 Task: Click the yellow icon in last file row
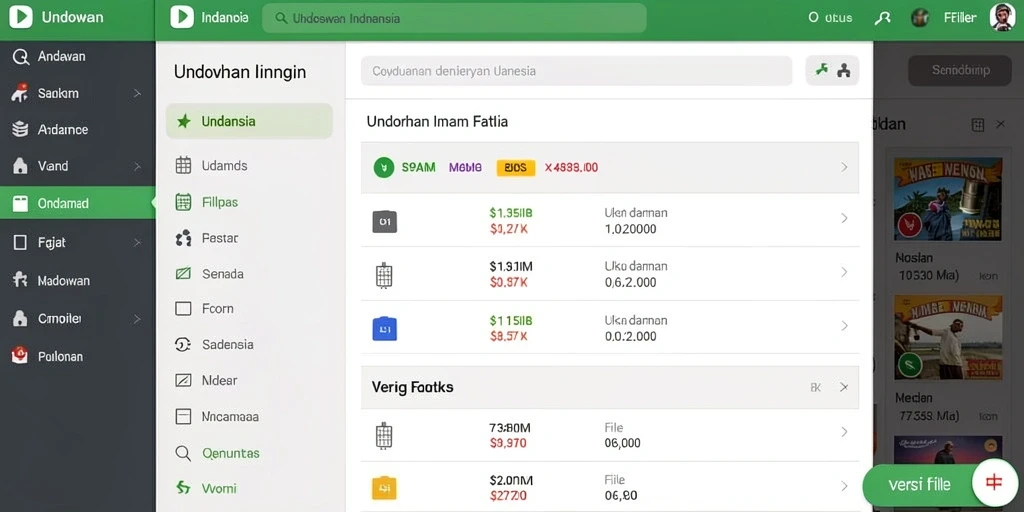click(x=384, y=488)
